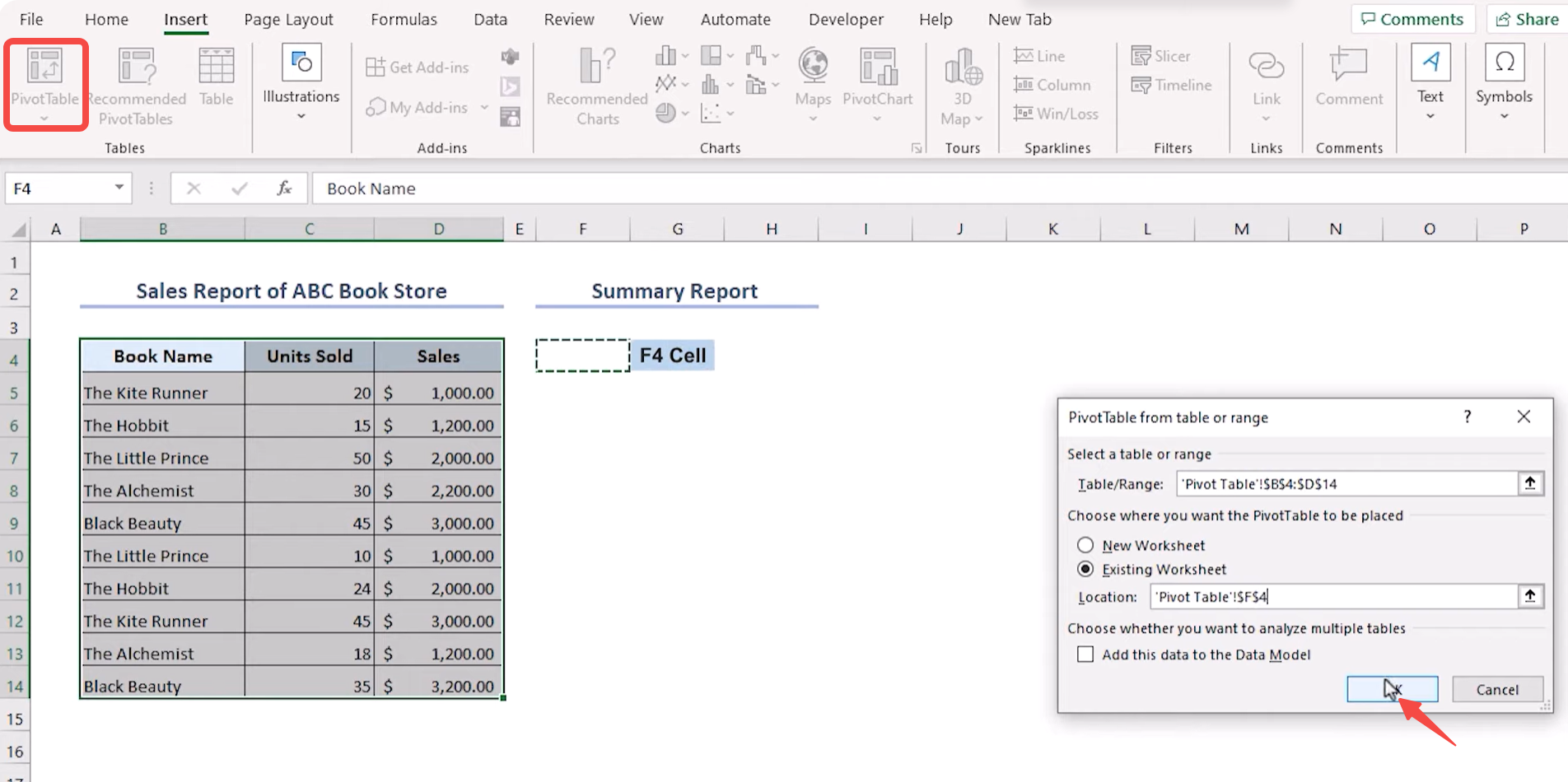Insert a Line sparkline
Screen dimensions: 1568x782
click(x=1039, y=56)
